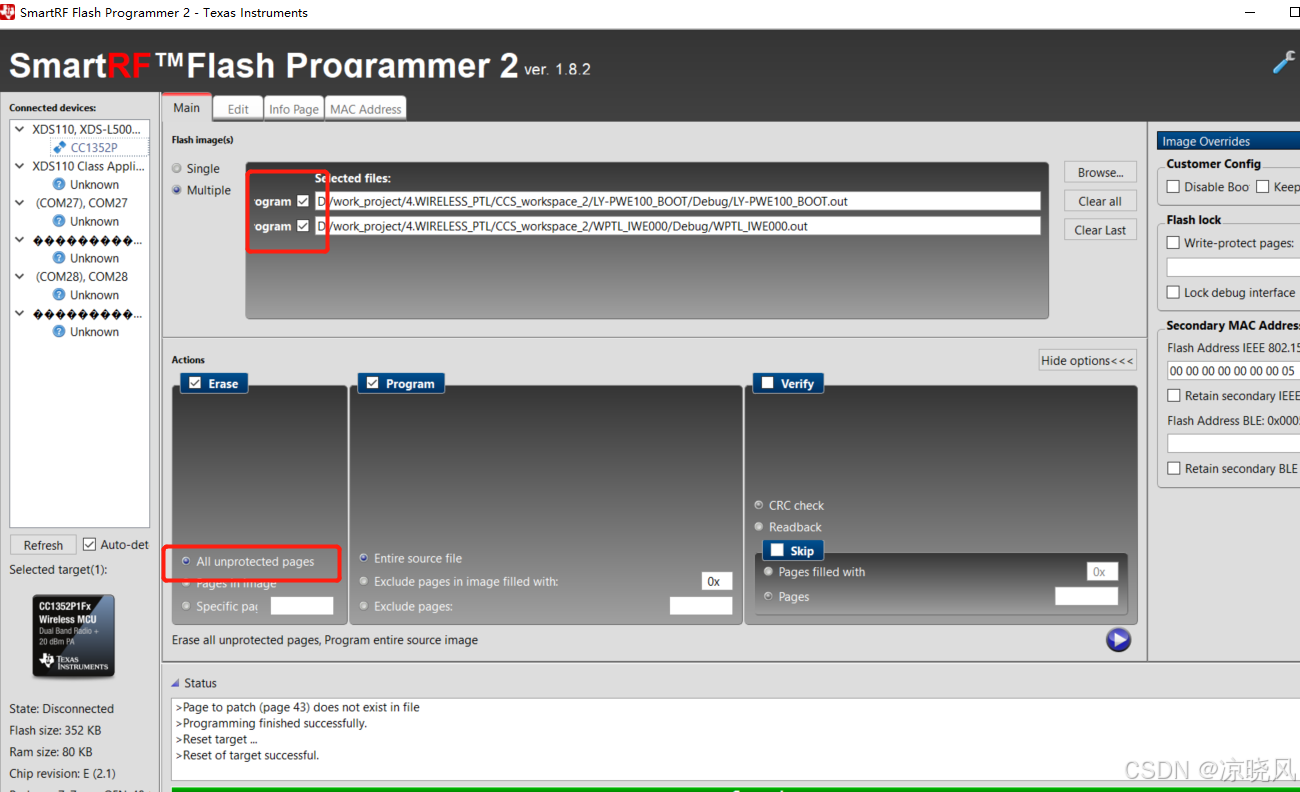Image resolution: width=1300 pixels, height=792 pixels.
Task: Open the MAC Address tab
Action: [366, 109]
